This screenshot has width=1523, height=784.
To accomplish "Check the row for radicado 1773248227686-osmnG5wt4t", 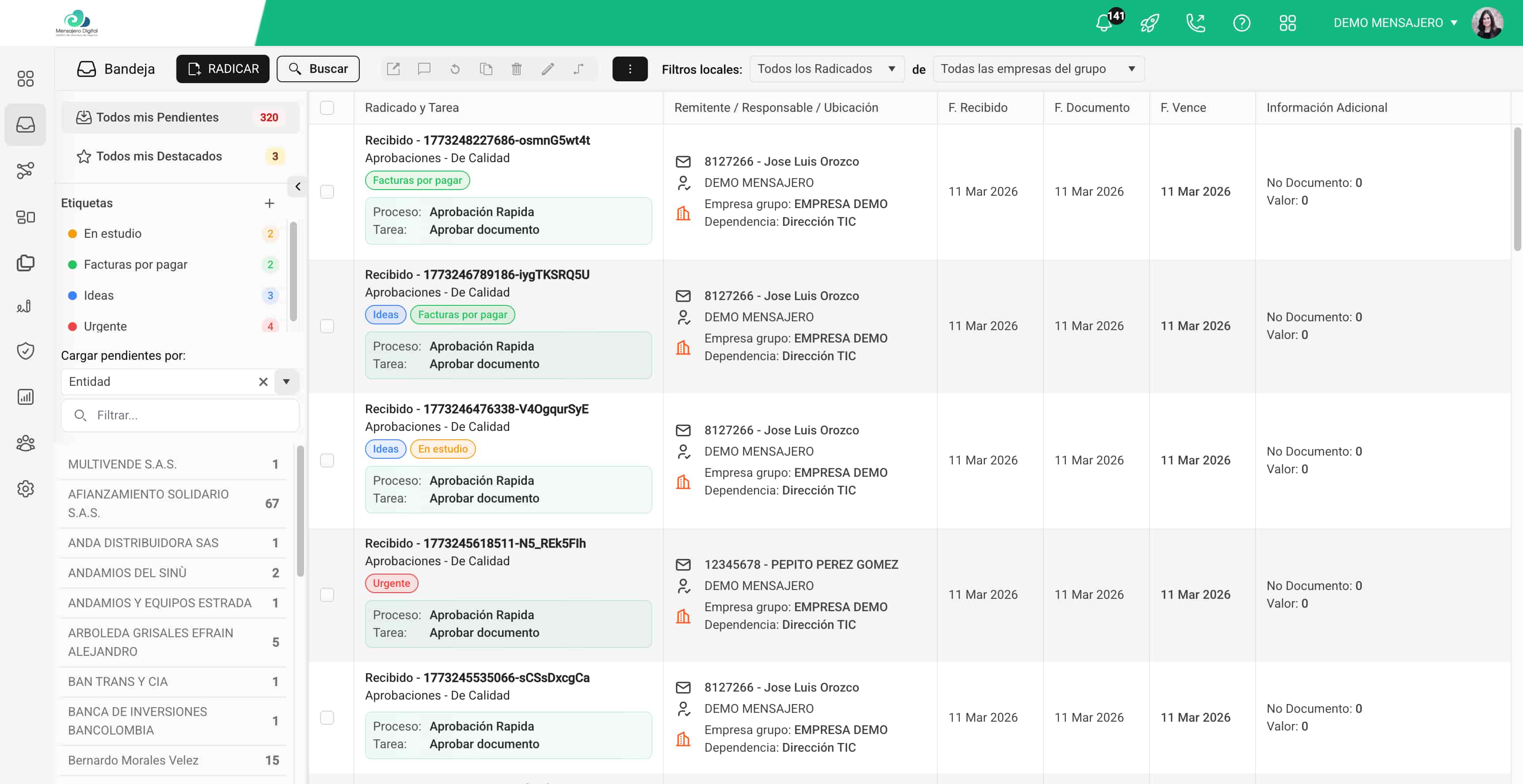I will tap(327, 191).
